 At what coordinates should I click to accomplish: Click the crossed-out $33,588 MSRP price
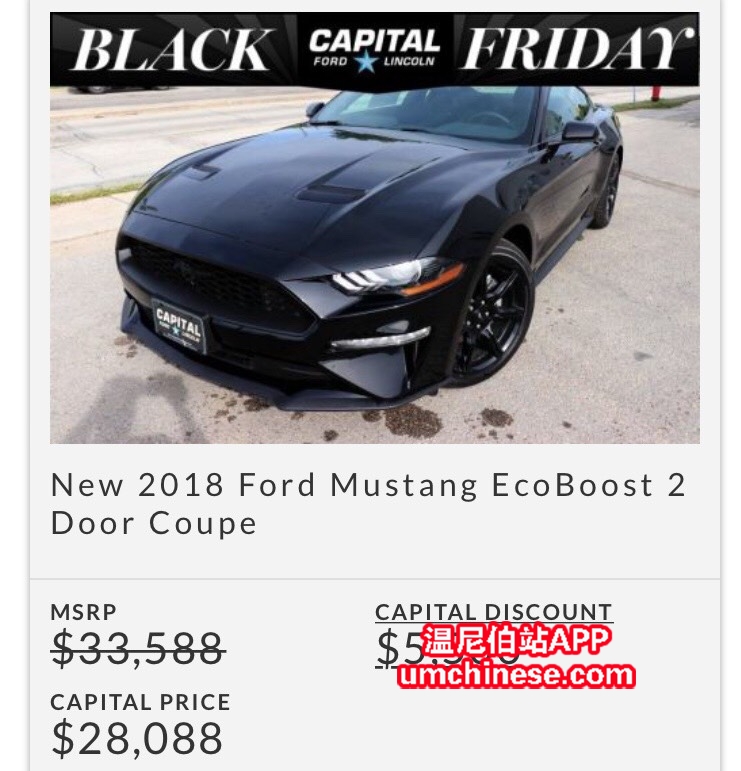pos(138,649)
